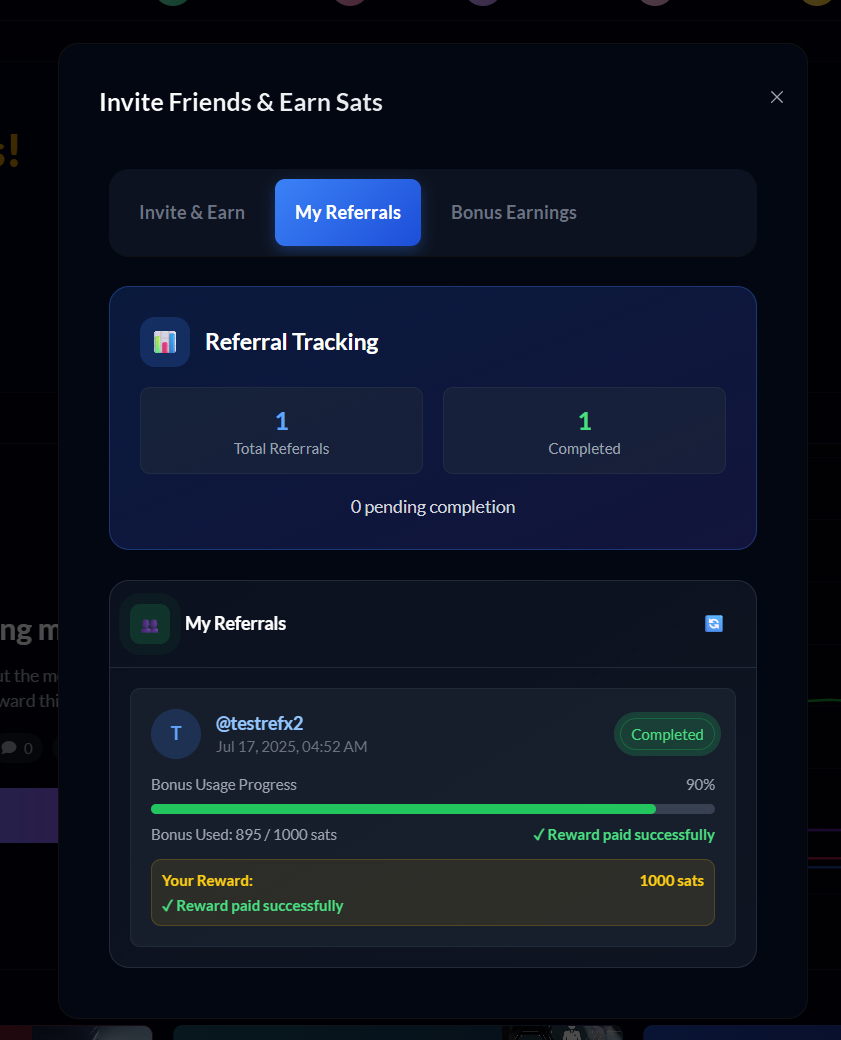Select the My Referrals tab
Viewport: 841px width, 1040px height.
pos(348,213)
